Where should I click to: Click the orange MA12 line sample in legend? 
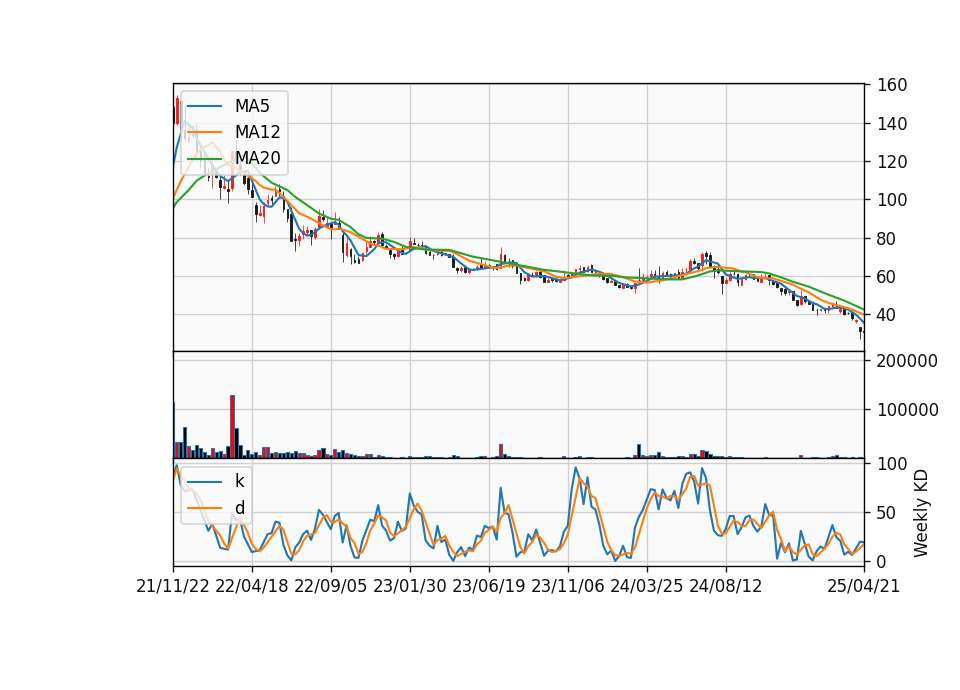click(x=204, y=132)
